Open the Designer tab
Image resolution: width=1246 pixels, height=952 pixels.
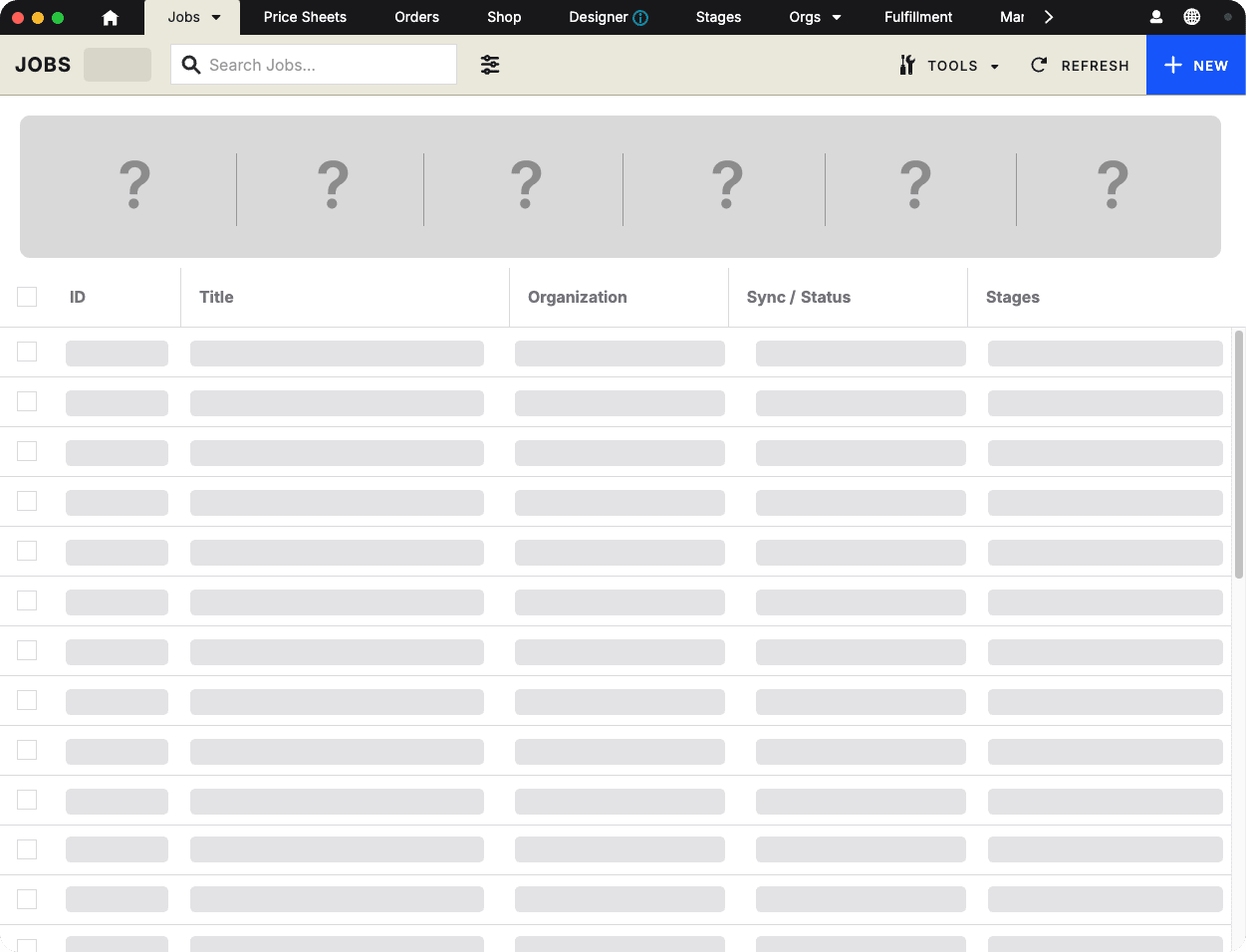coord(599,17)
